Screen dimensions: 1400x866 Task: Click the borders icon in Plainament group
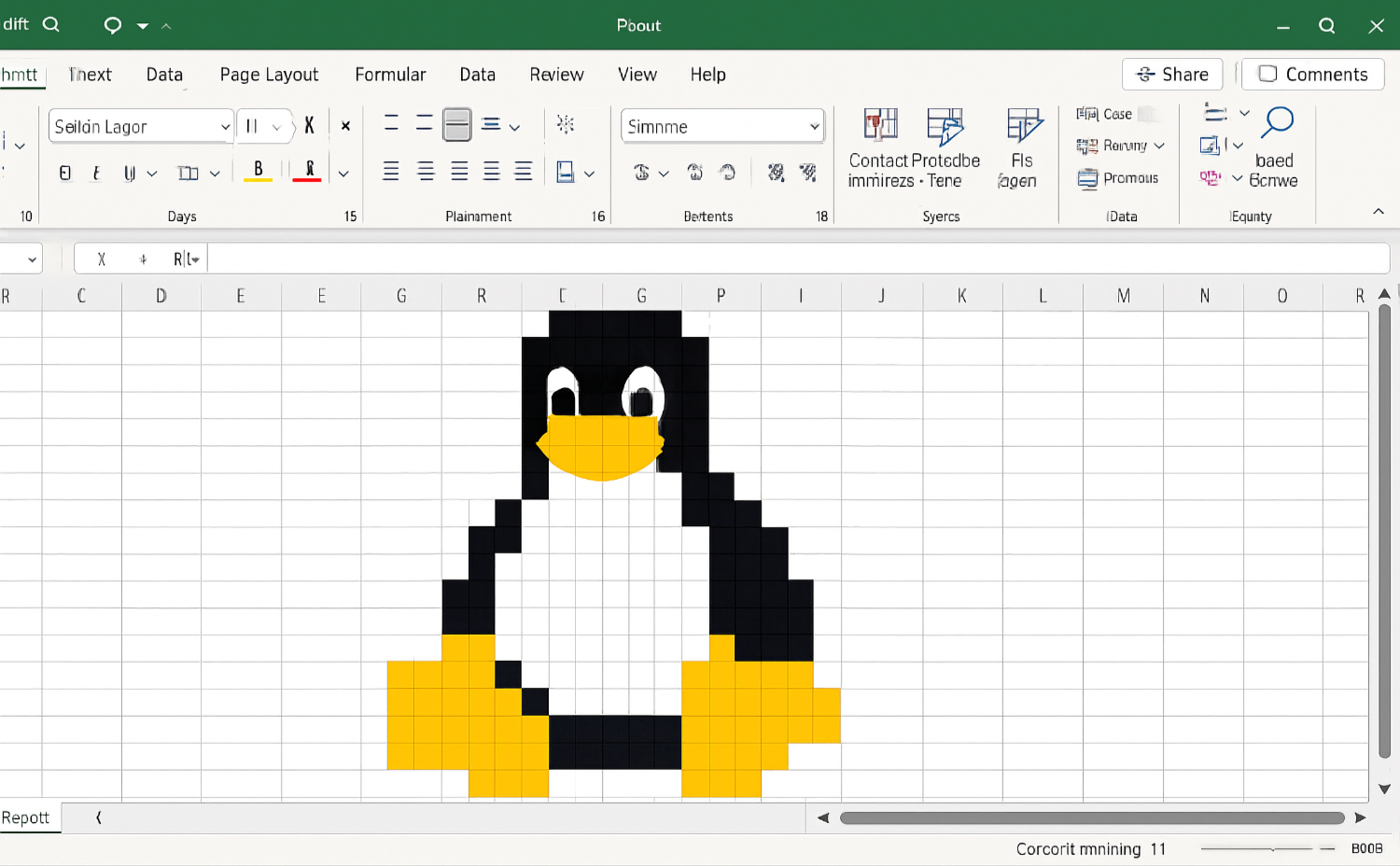[x=566, y=173]
